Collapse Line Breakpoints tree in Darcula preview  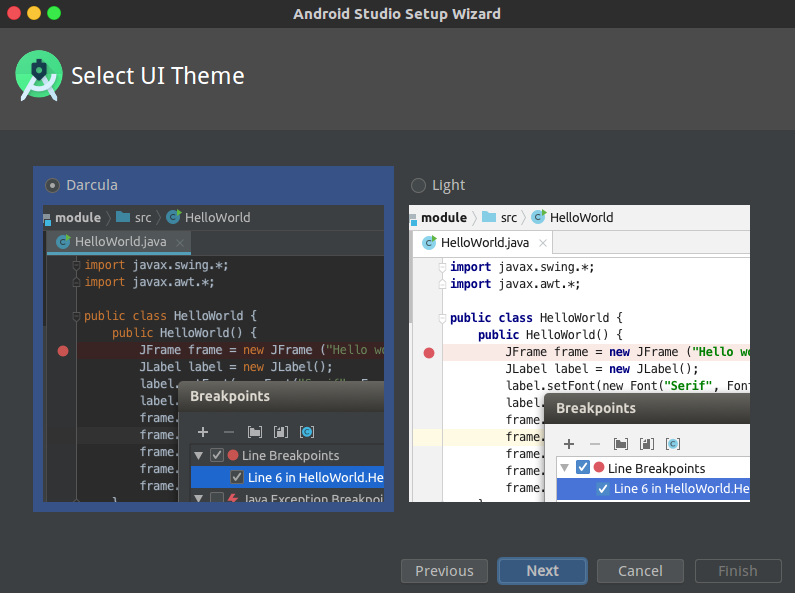(x=199, y=456)
